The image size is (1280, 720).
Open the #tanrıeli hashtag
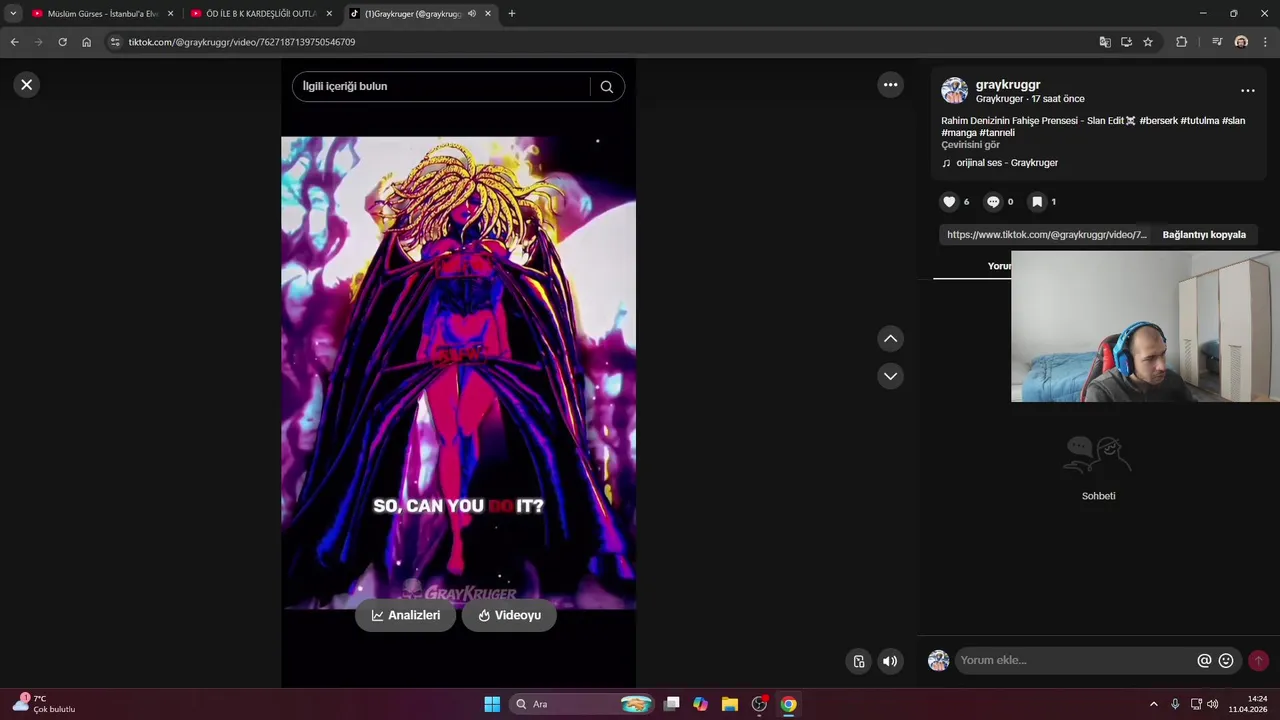coord(997,133)
